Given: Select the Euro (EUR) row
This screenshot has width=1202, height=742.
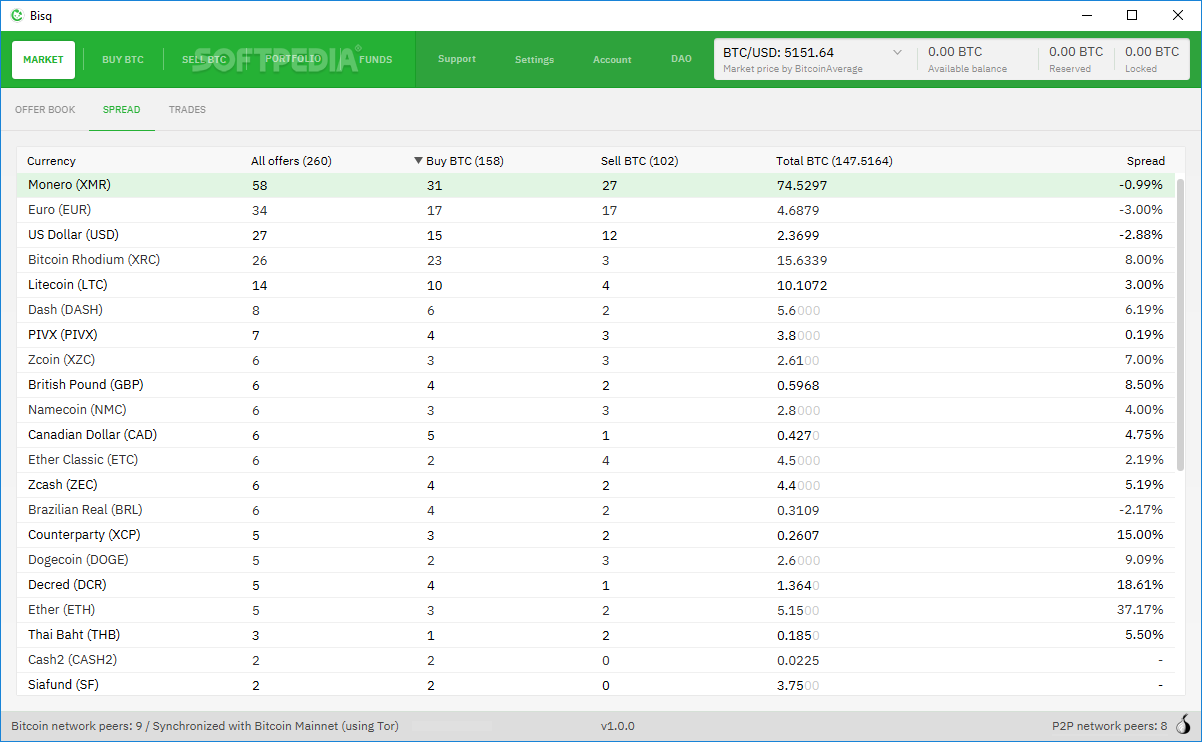Looking at the screenshot, I should point(595,210).
